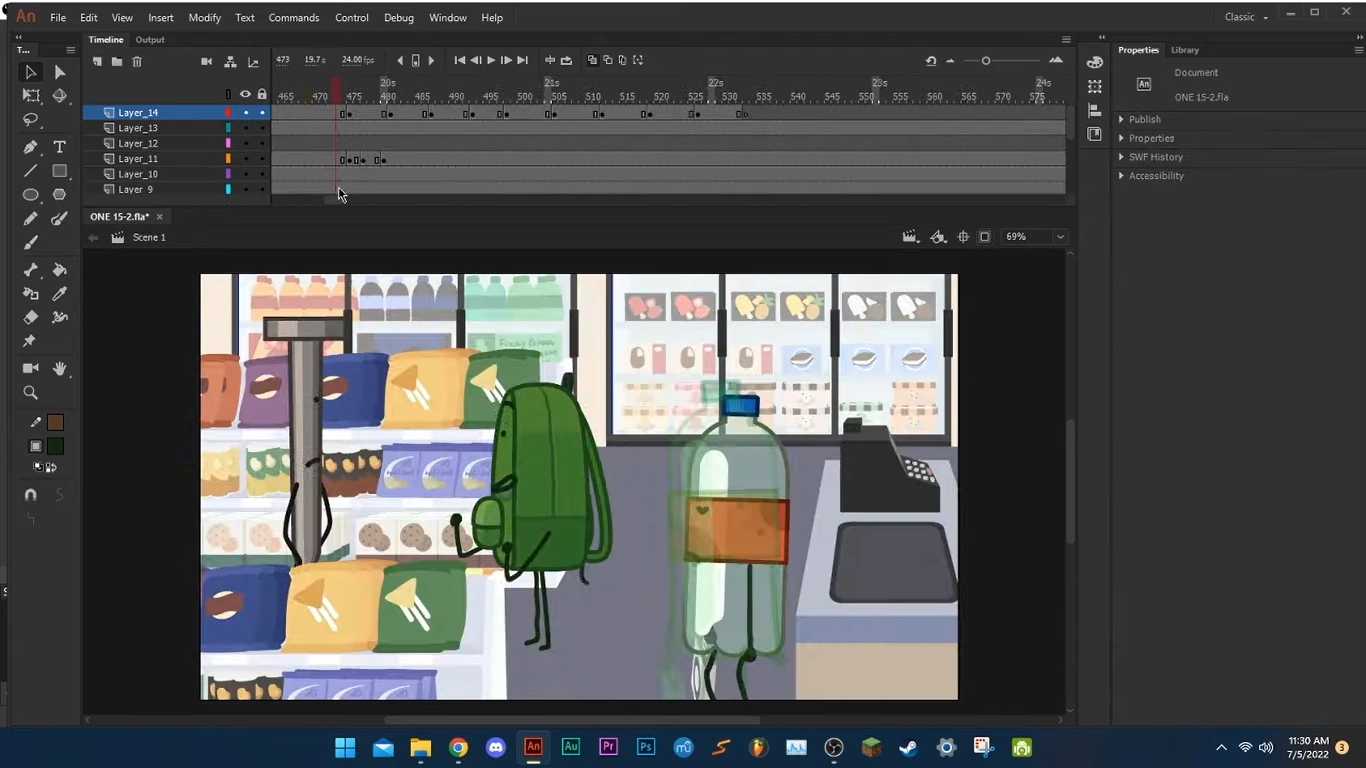Play the timeline animation
Viewport: 1366px width, 768px height.
[491, 61]
